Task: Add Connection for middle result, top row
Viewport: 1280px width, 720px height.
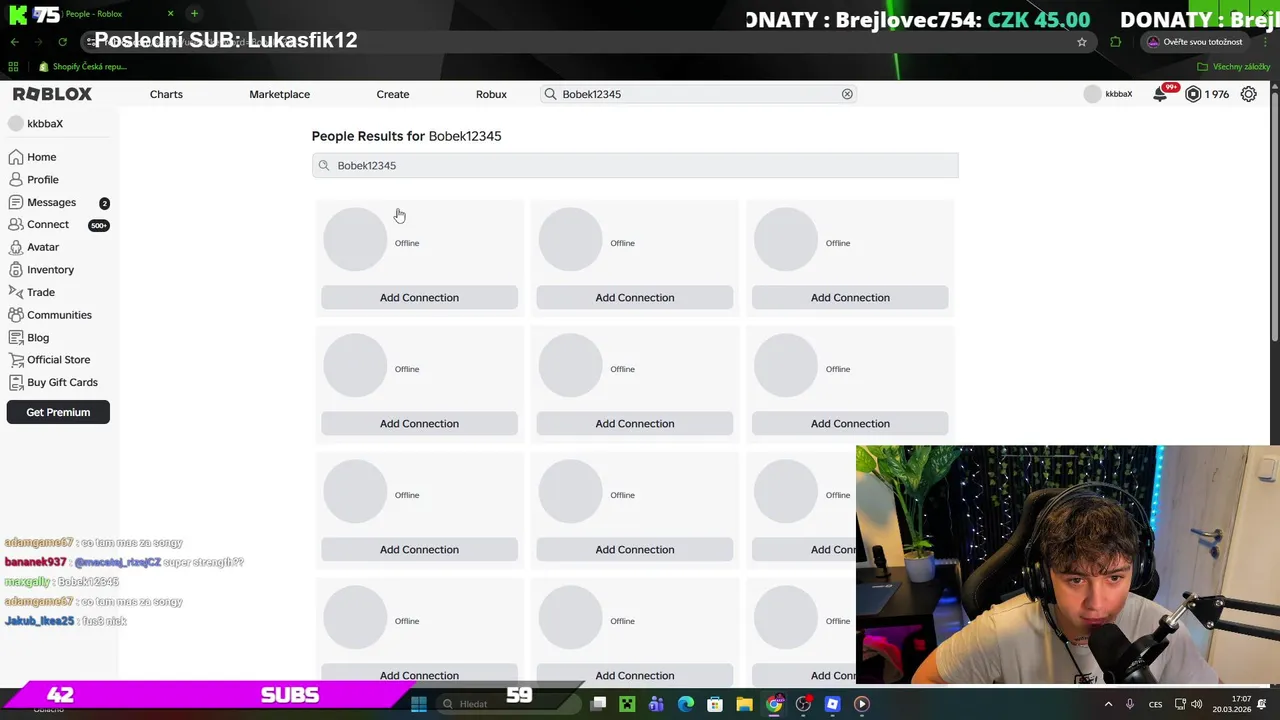Action: click(635, 297)
